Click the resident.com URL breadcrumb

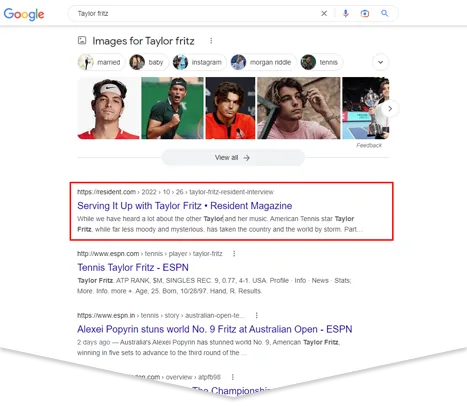[x=175, y=192]
